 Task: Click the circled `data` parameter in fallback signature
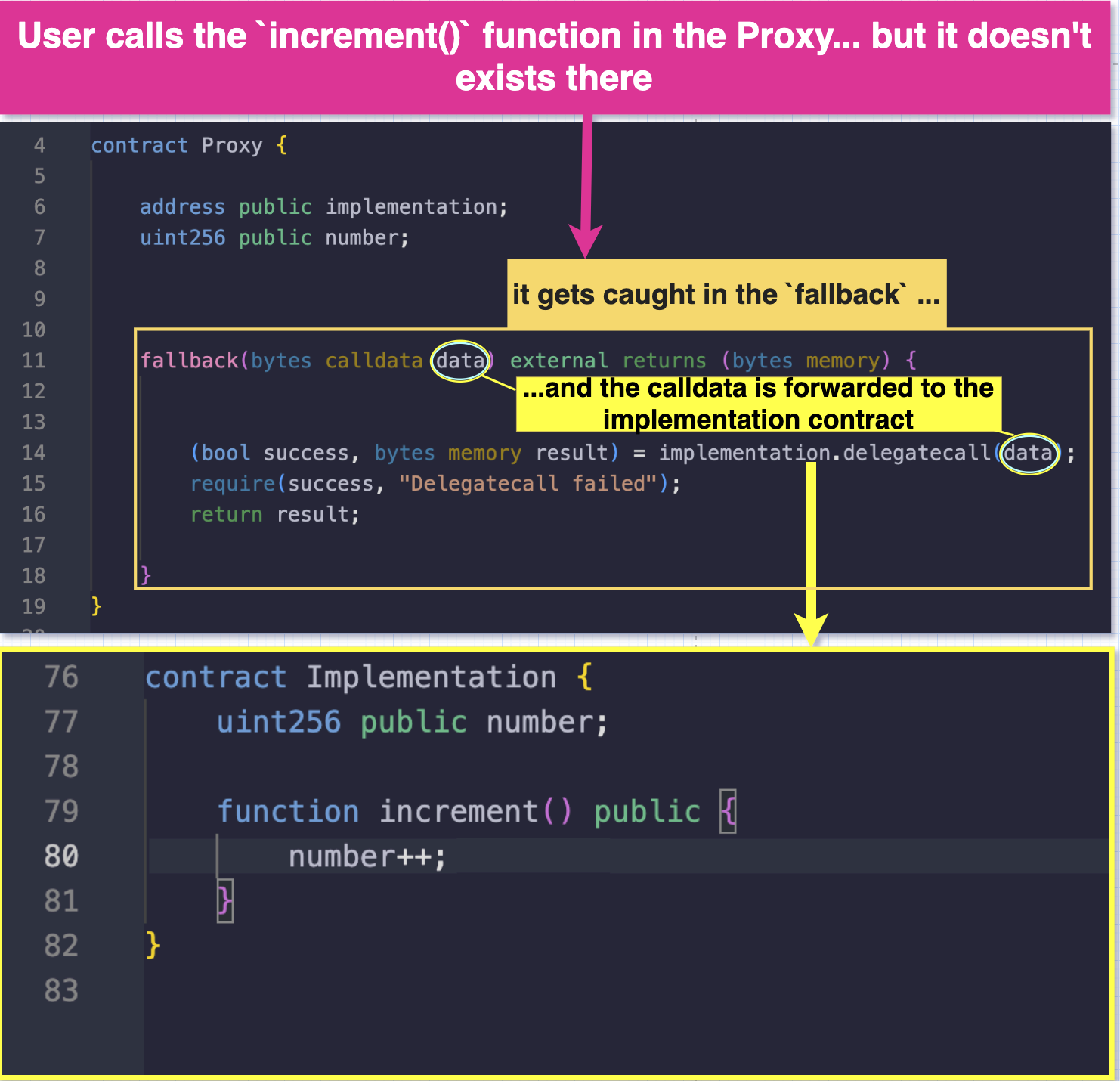click(458, 361)
